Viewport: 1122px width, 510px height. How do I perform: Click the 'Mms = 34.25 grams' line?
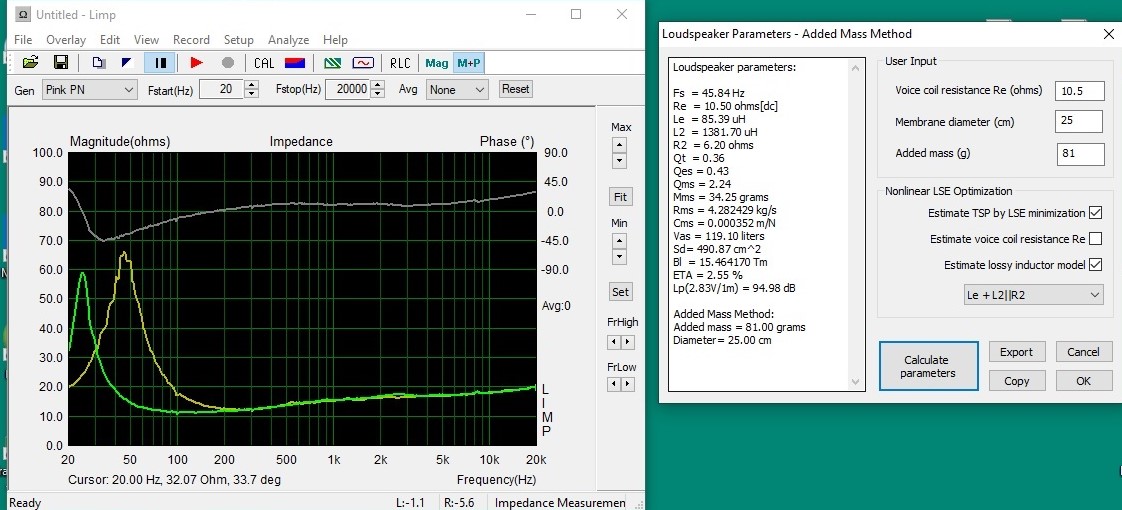pyautogui.click(x=721, y=197)
